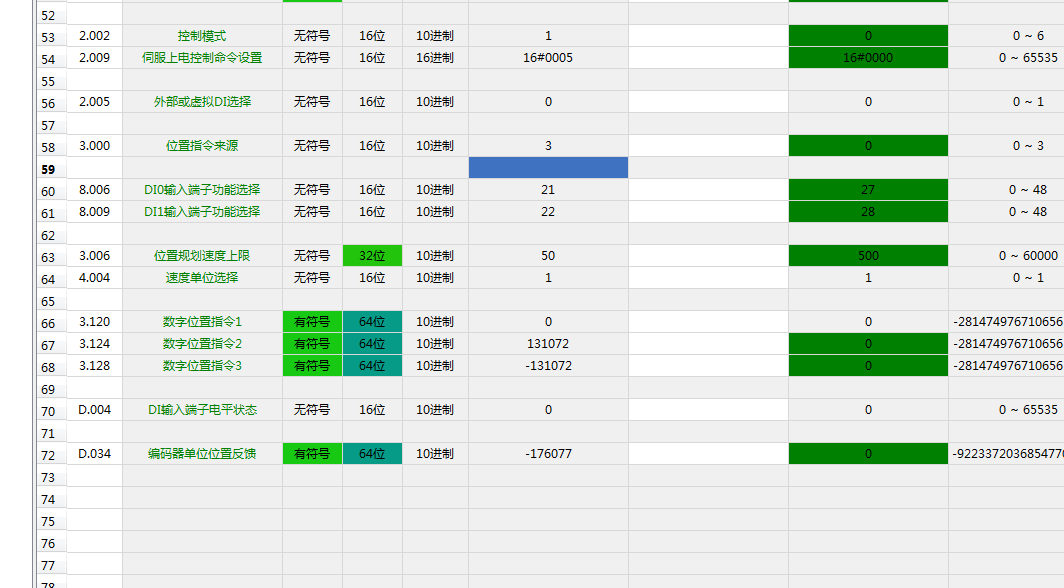Screen dimensions: 1064x588
Task: Select default value 16#0000 green cell
Action: [868, 58]
